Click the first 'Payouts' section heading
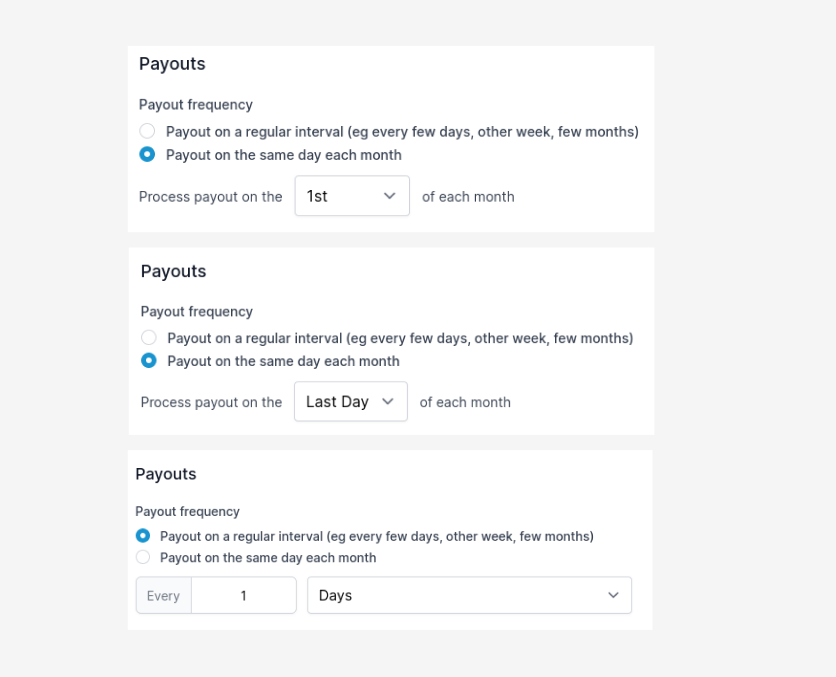This screenshot has height=677, width=836. tap(172, 63)
